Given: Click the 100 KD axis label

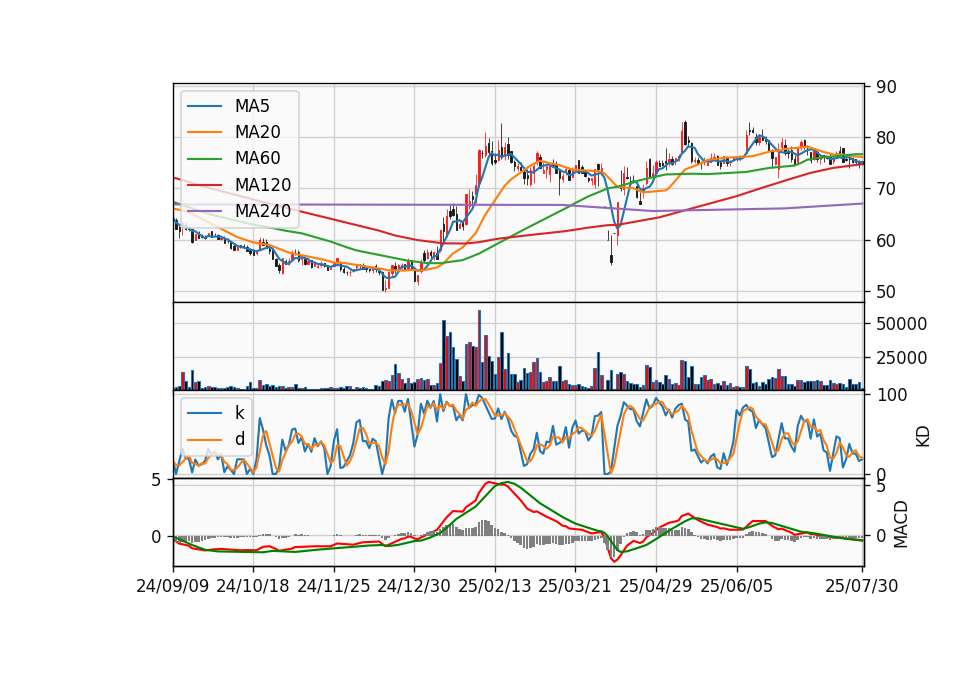Looking at the screenshot, I should tap(892, 395).
